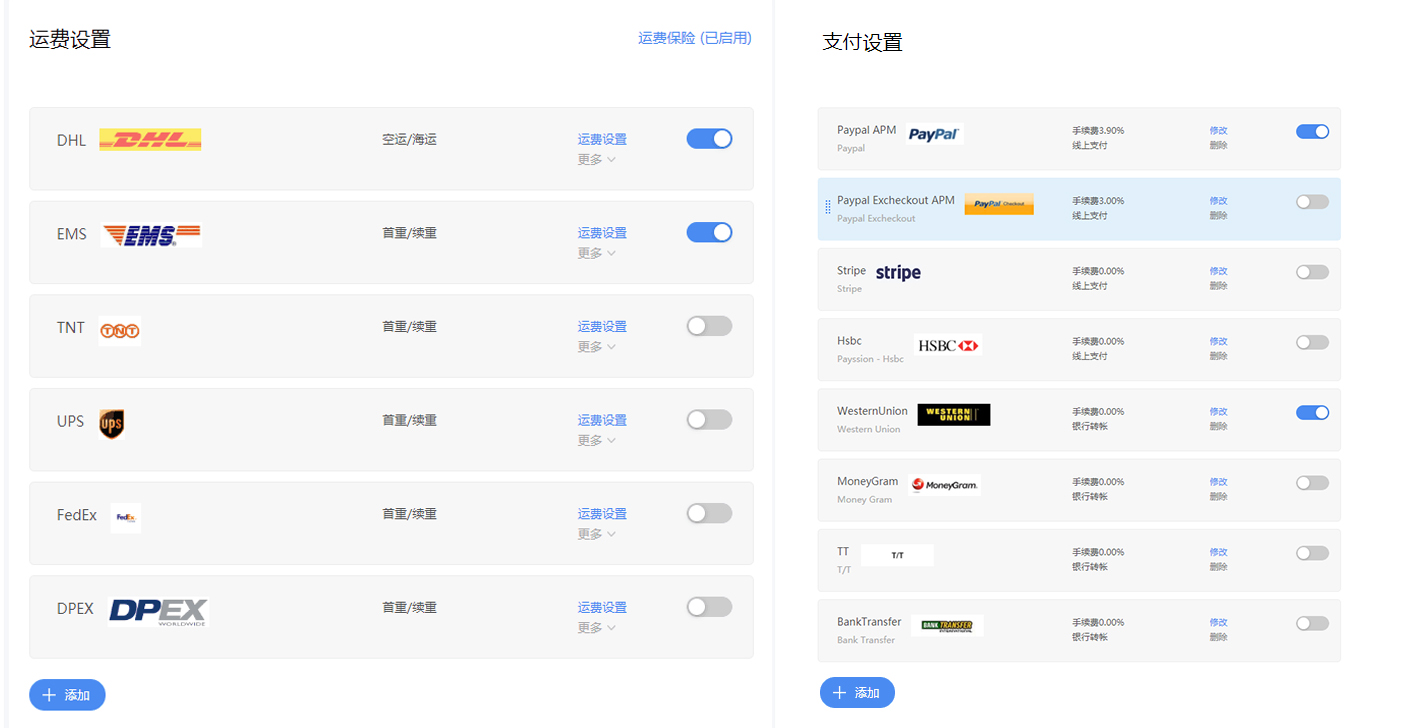Click the HSBC logo icon

pyautogui.click(x=946, y=345)
